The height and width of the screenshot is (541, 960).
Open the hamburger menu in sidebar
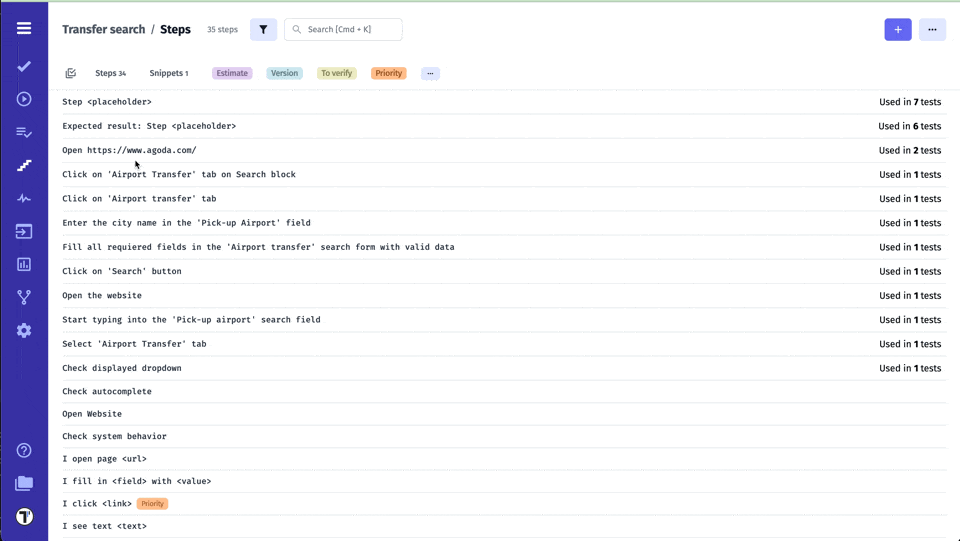pyautogui.click(x=24, y=29)
